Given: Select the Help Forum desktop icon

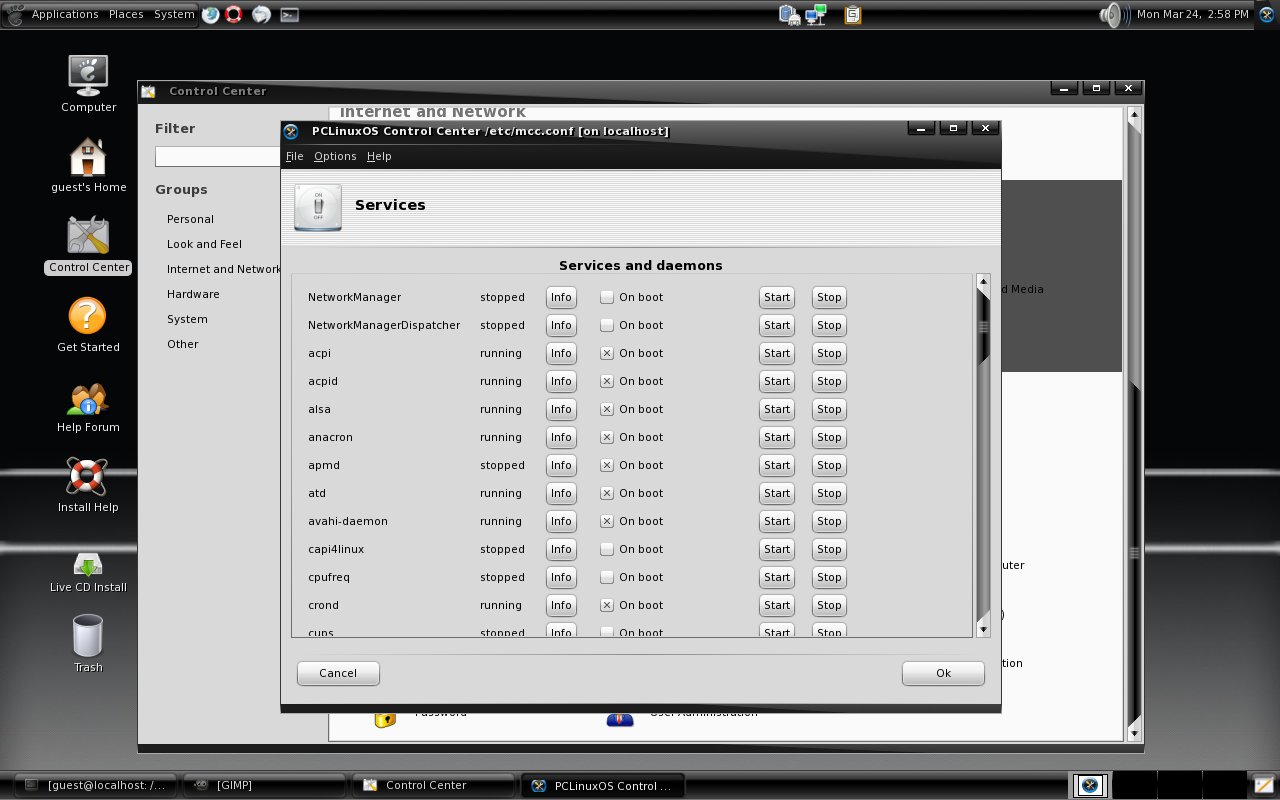Looking at the screenshot, I should tap(88, 405).
